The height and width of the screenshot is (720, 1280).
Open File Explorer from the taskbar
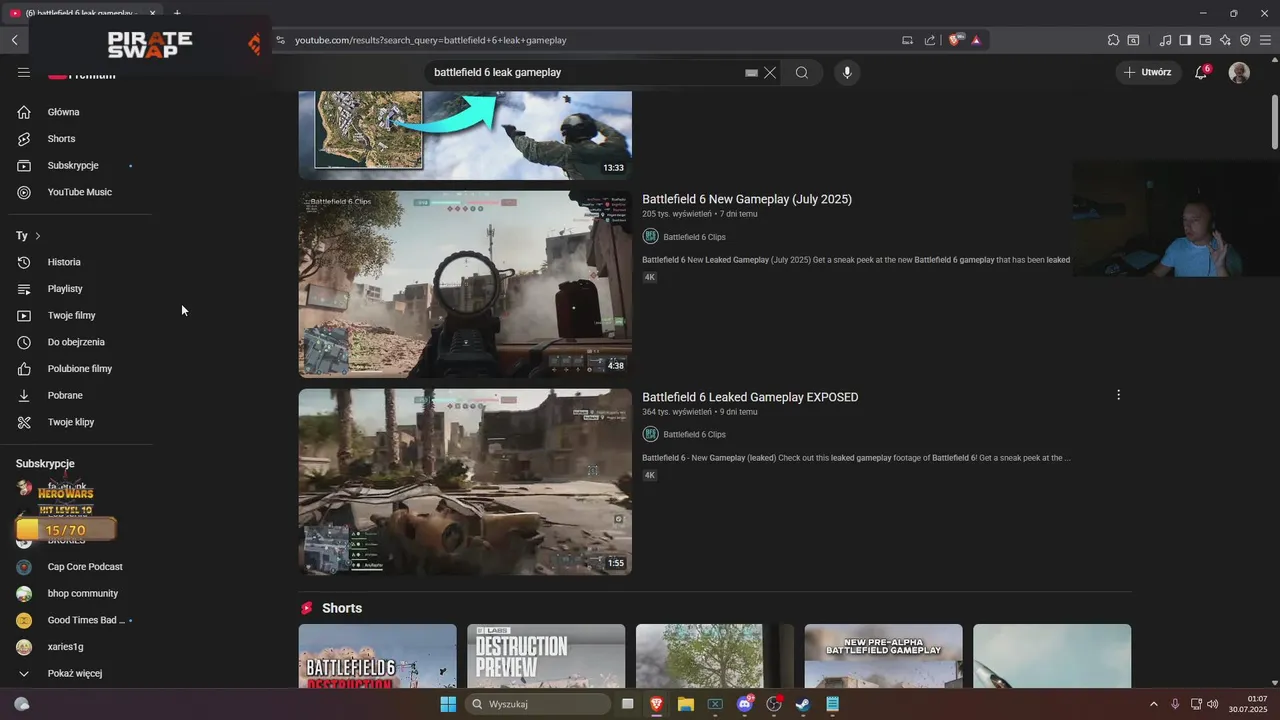(x=686, y=704)
